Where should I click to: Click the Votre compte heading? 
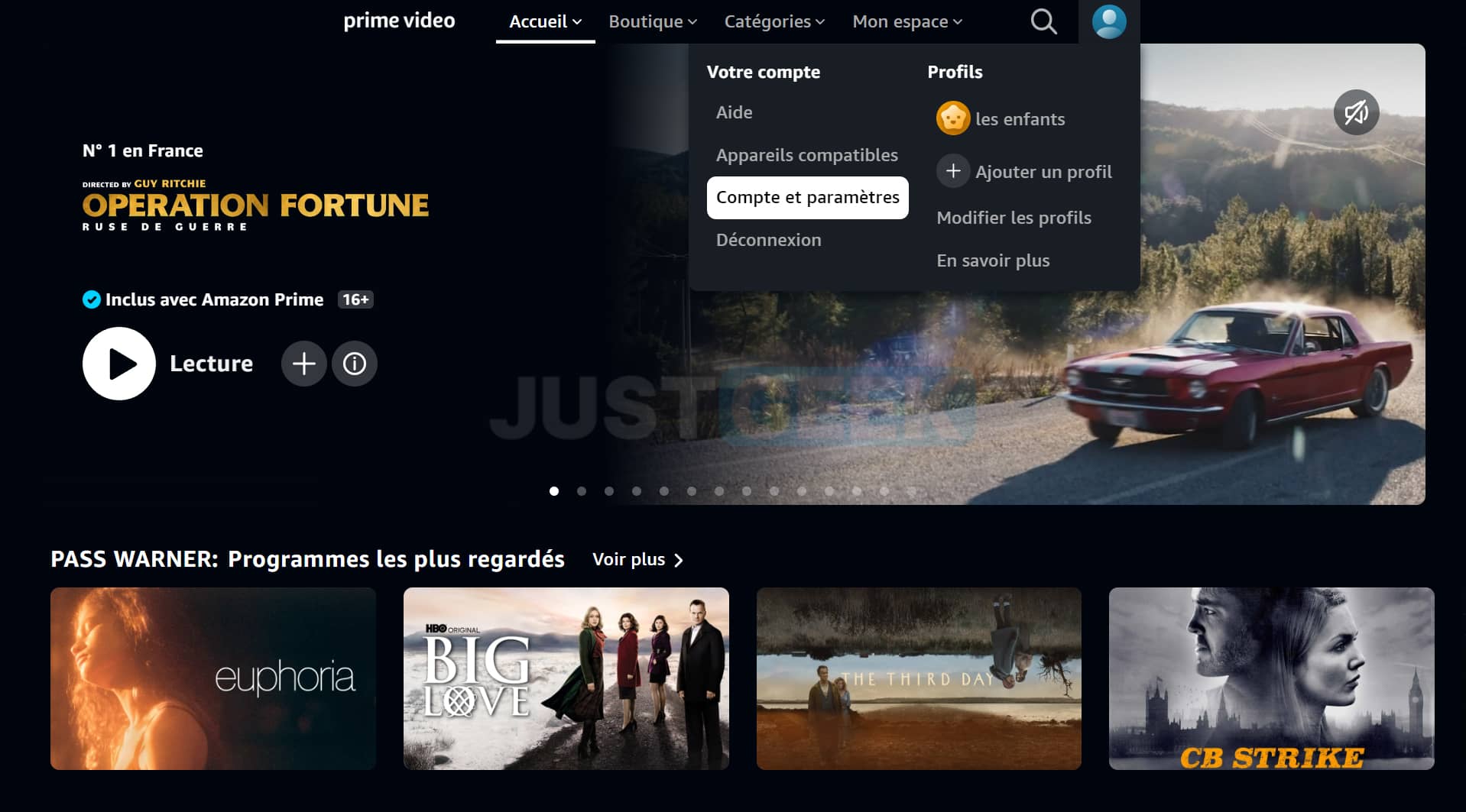763,72
